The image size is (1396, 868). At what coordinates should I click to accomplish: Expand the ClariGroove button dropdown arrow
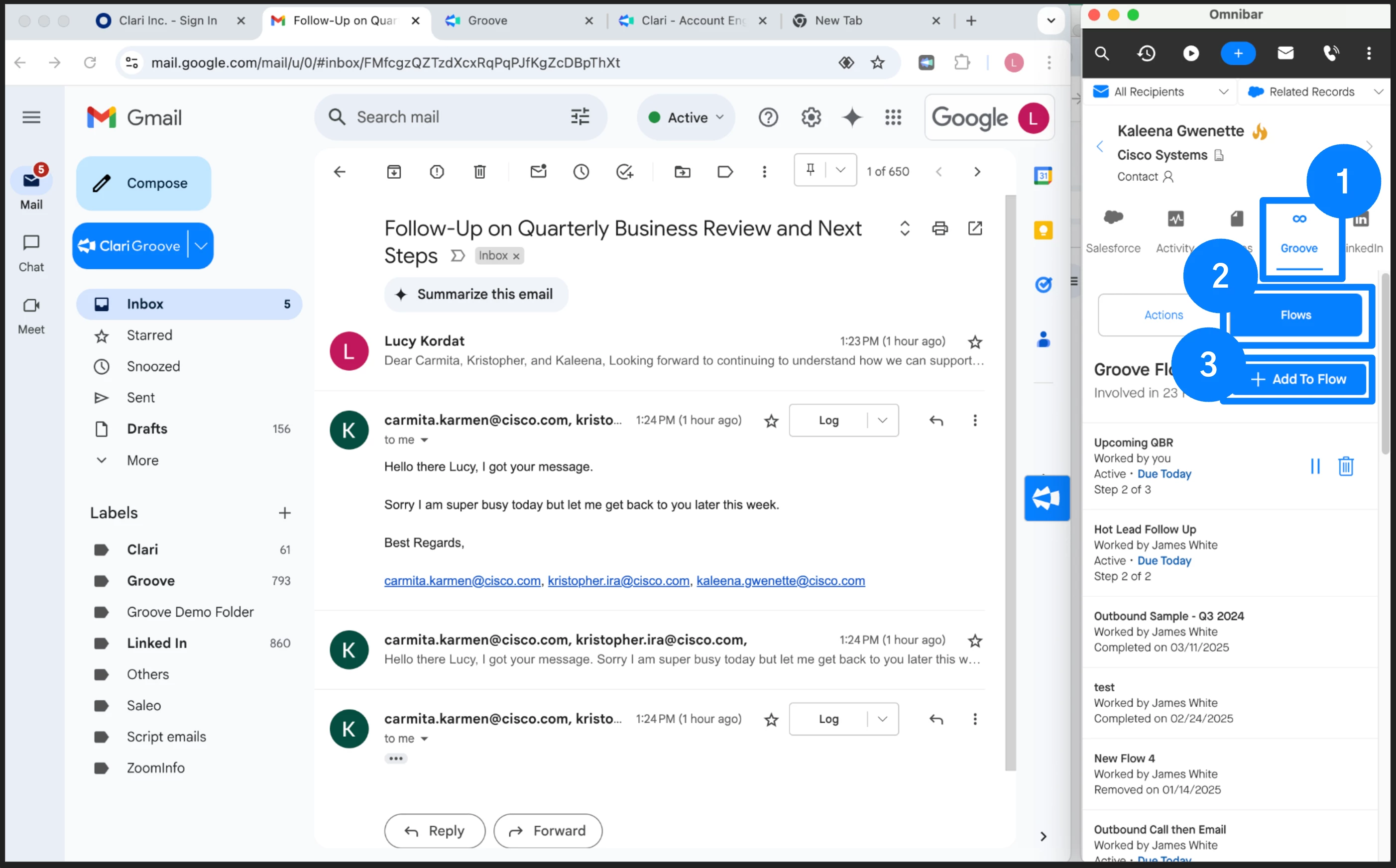coord(201,246)
